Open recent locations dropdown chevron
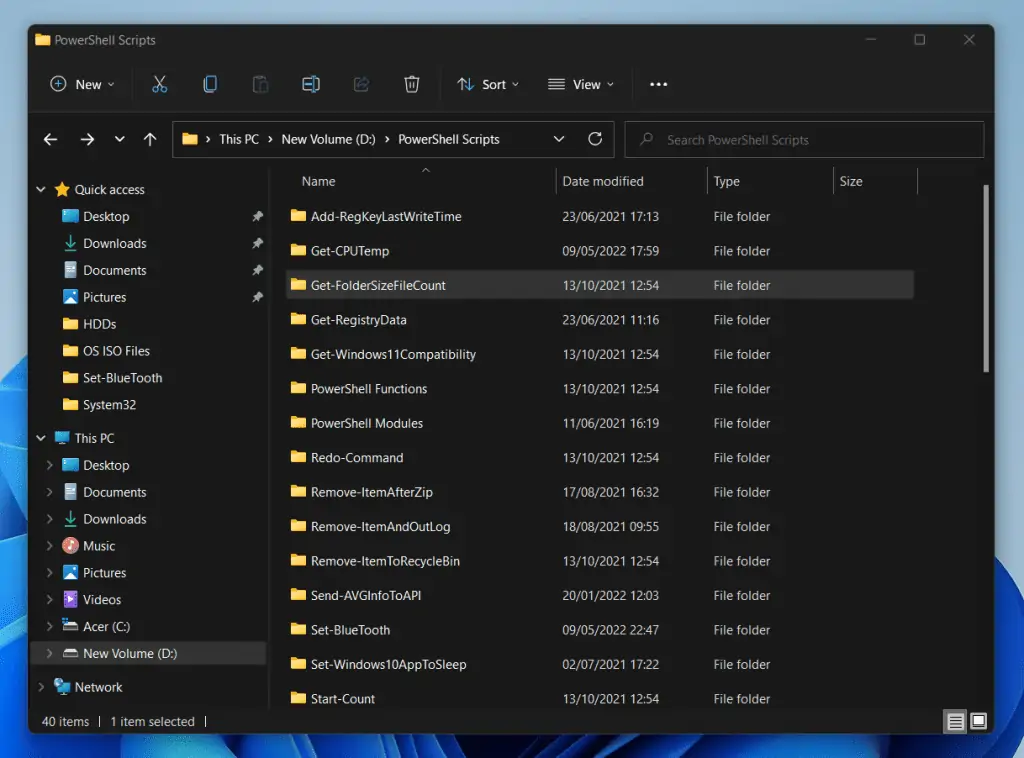The height and width of the screenshot is (758, 1024). [x=120, y=139]
